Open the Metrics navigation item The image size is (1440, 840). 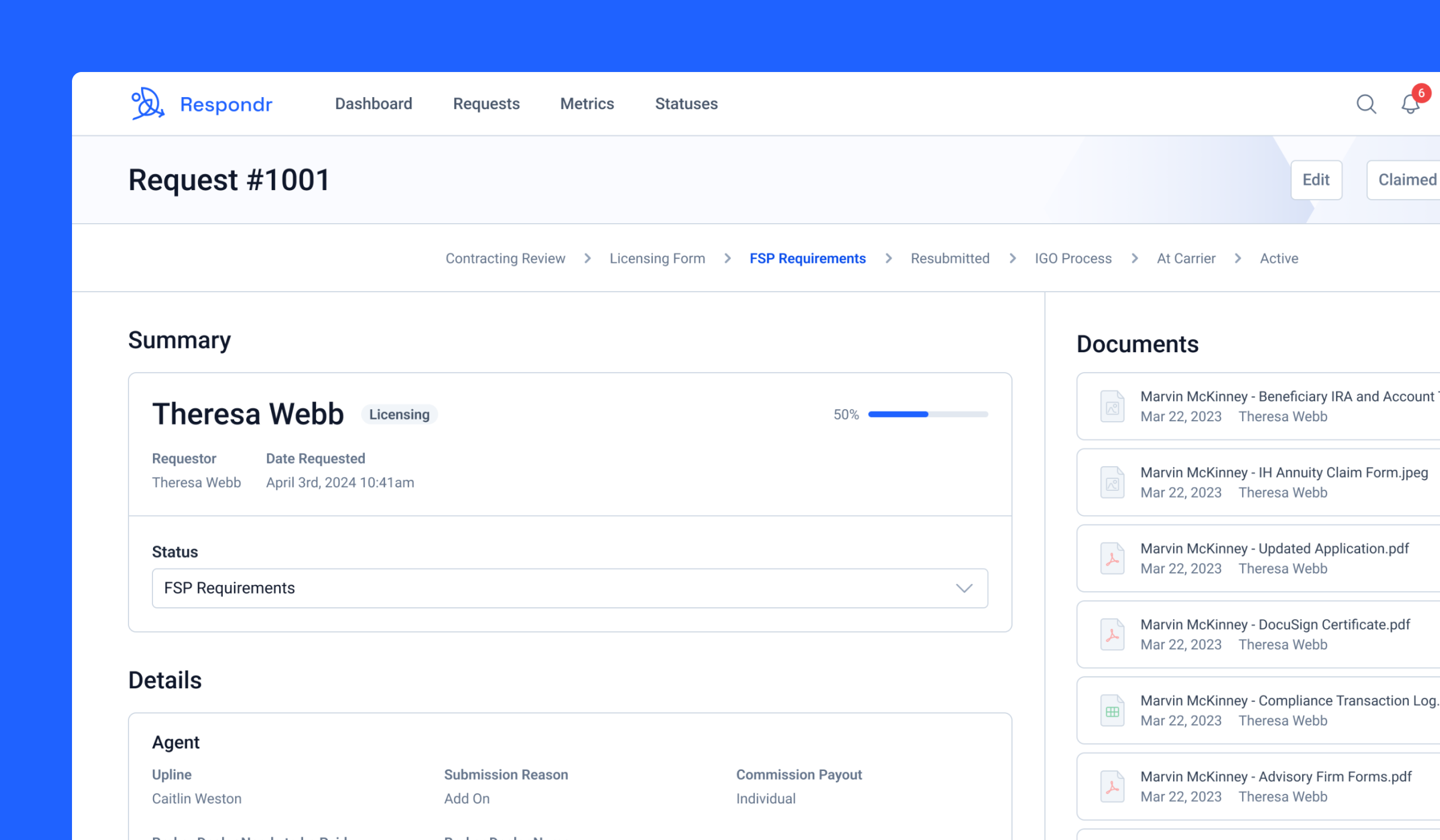pyautogui.click(x=587, y=104)
